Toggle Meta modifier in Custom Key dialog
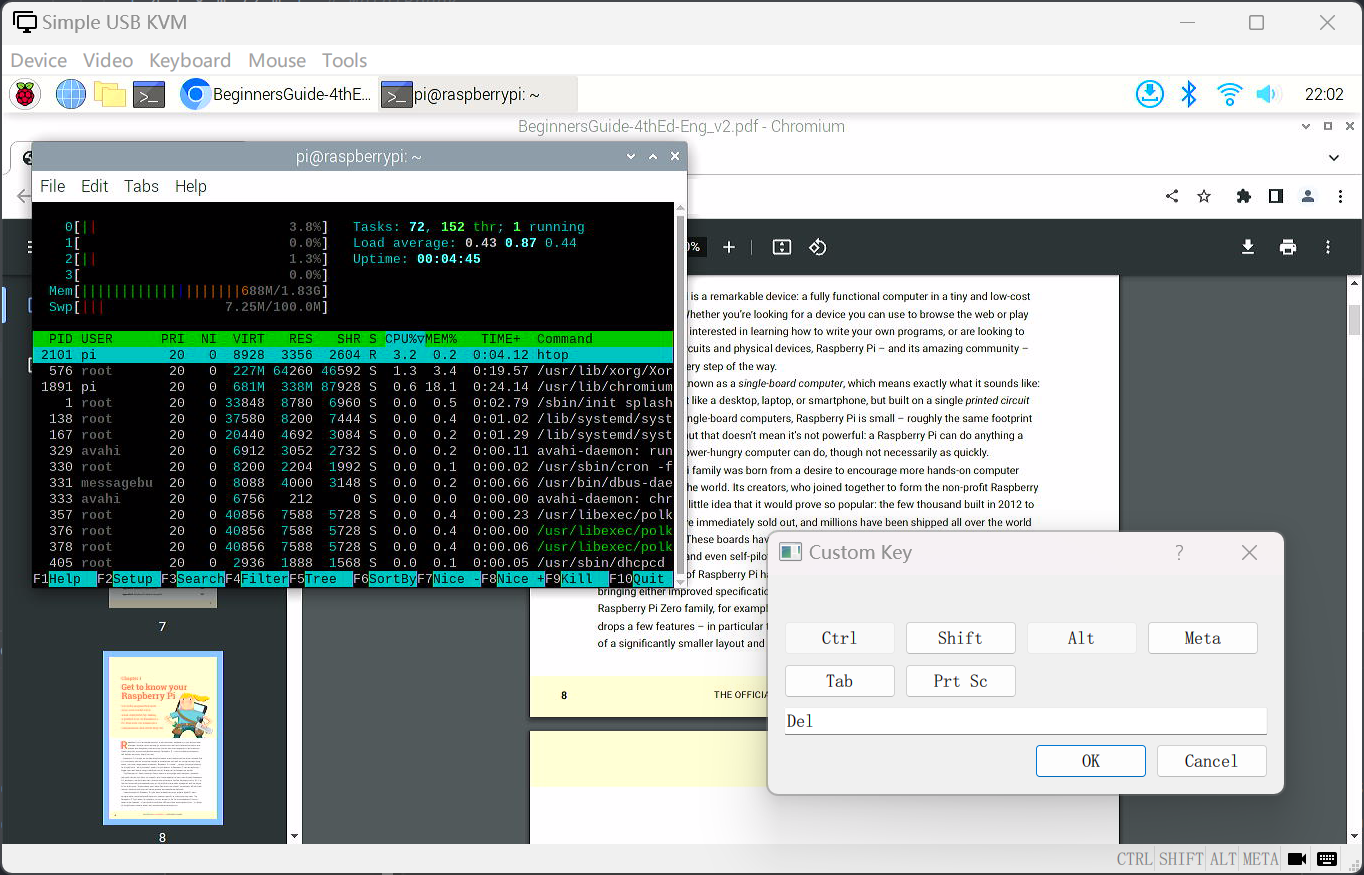Image resolution: width=1364 pixels, height=875 pixels. (x=1202, y=638)
